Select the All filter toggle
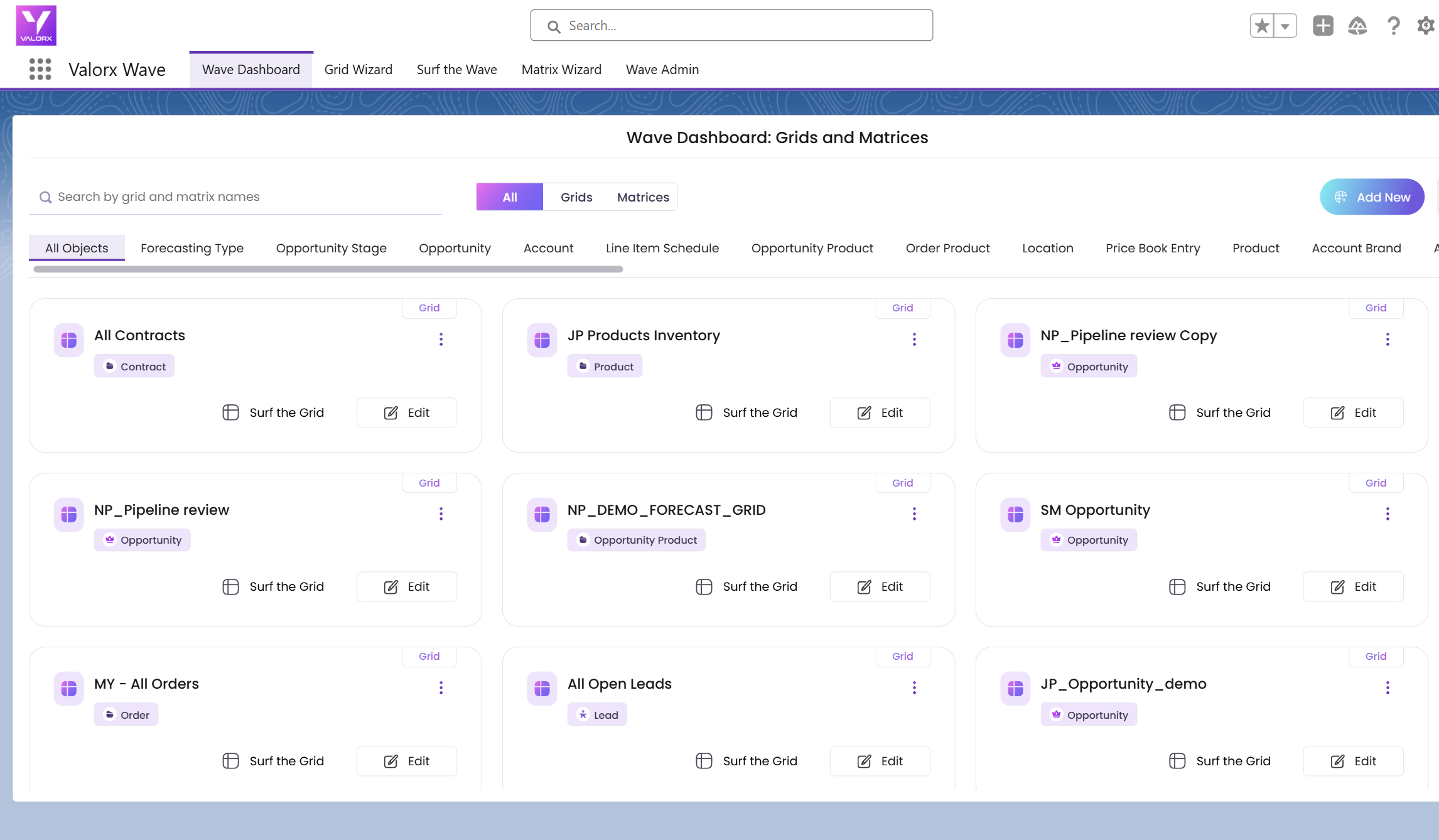The height and width of the screenshot is (840, 1439). (510, 197)
